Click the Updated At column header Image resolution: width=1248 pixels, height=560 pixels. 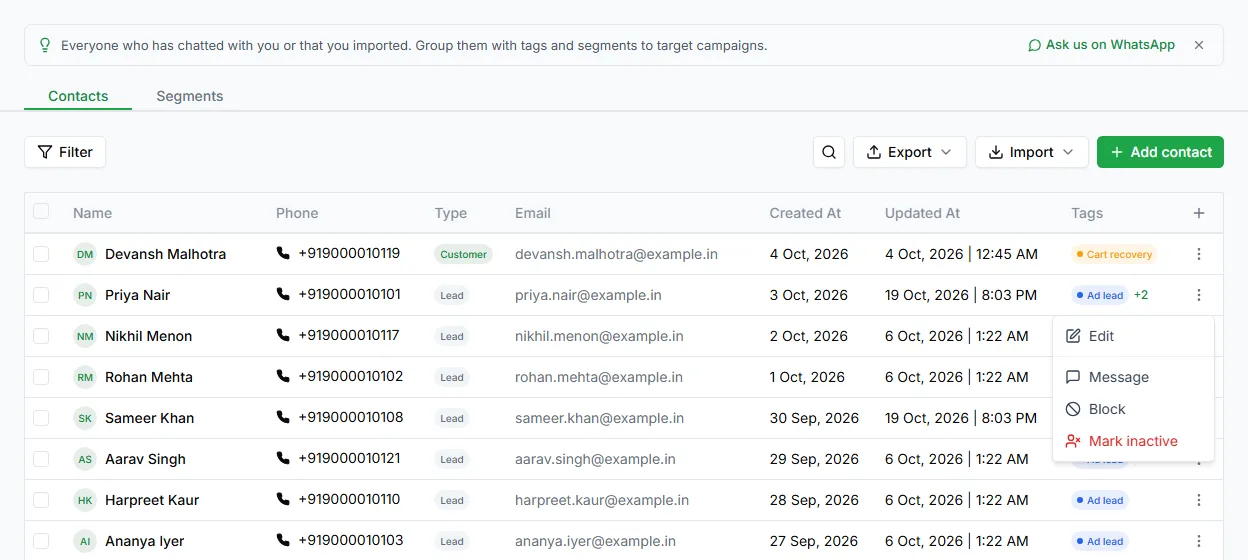(x=922, y=213)
